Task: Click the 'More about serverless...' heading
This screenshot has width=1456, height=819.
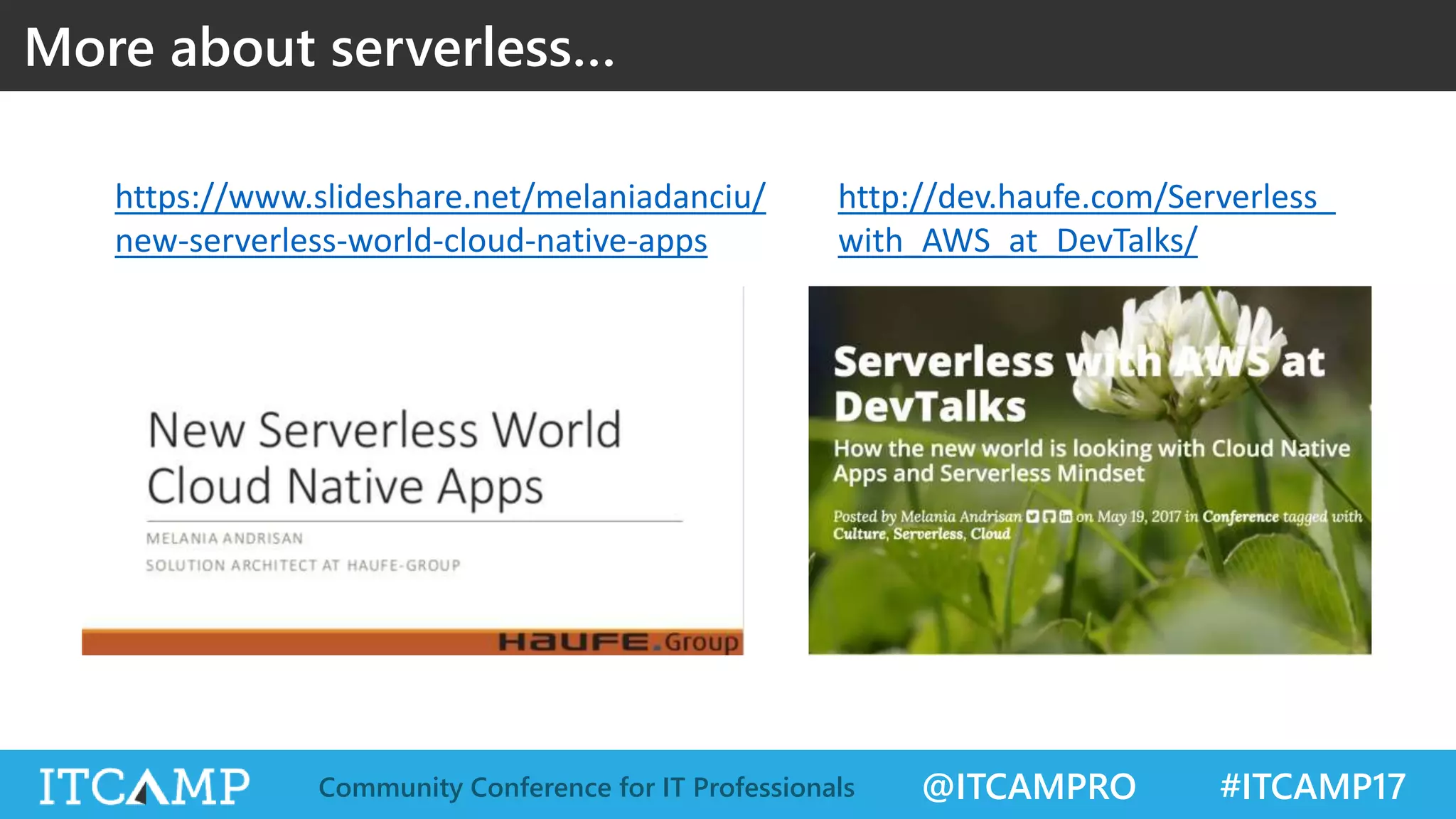Action: (319, 47)
